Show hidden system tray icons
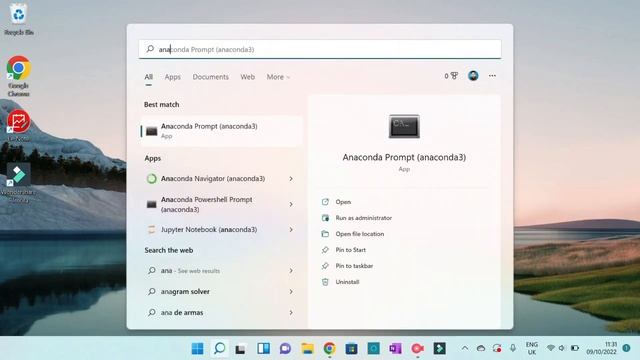This screenshot has width=640, height=360. tap(464, 348)
